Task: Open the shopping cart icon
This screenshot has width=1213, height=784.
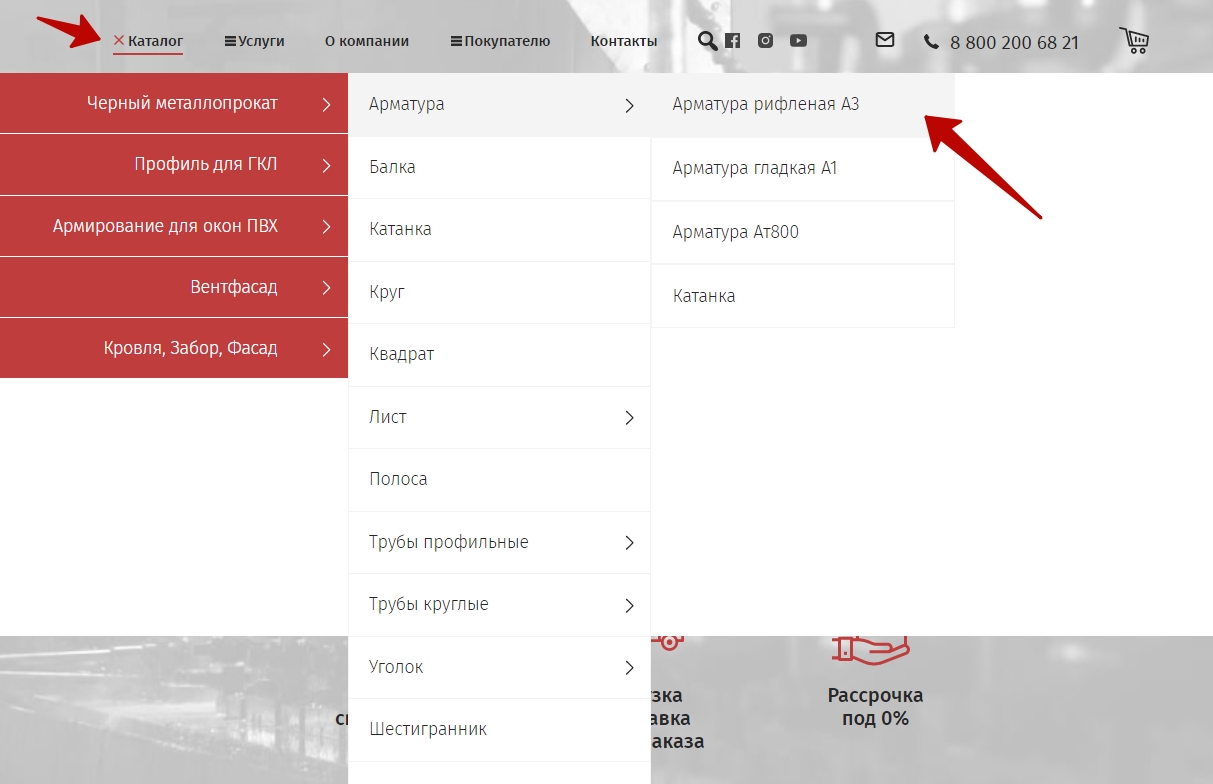Action: coord(1134,41)
